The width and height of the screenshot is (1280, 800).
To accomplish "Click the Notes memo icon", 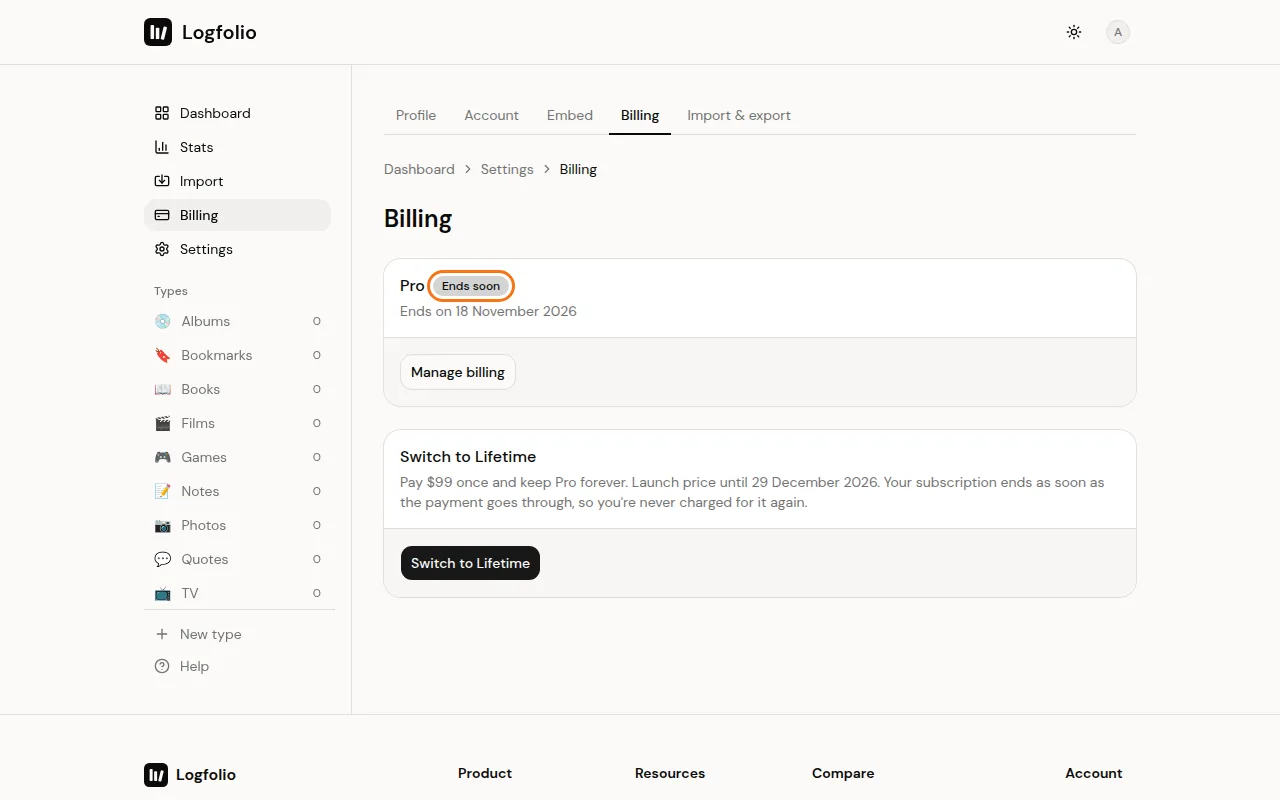I will click(x=163, y=491).
